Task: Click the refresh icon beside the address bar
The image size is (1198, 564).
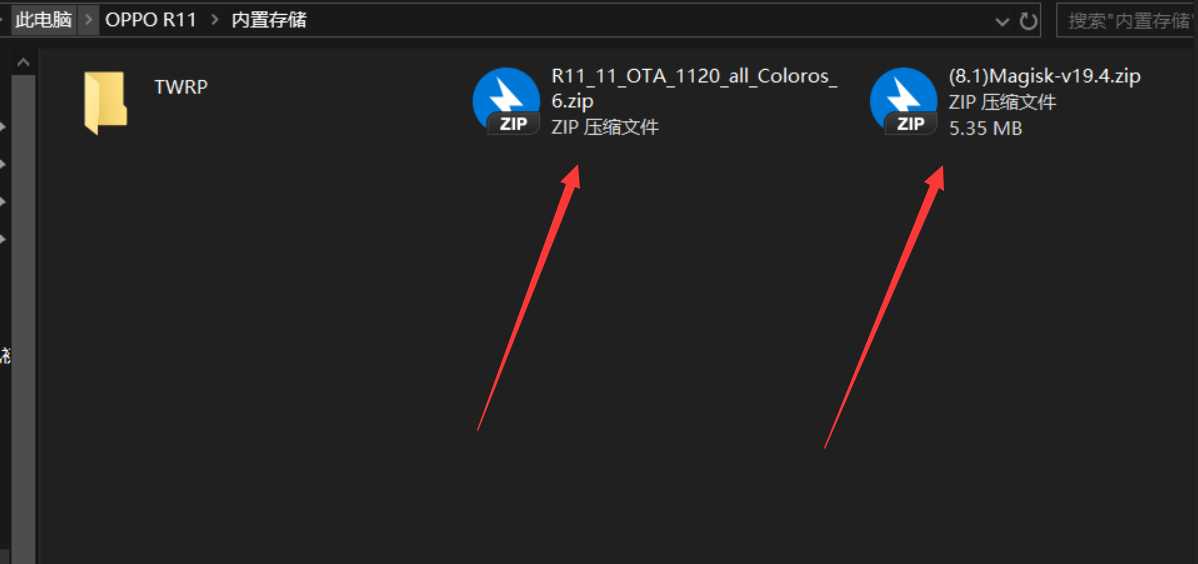Action: 1029,21
